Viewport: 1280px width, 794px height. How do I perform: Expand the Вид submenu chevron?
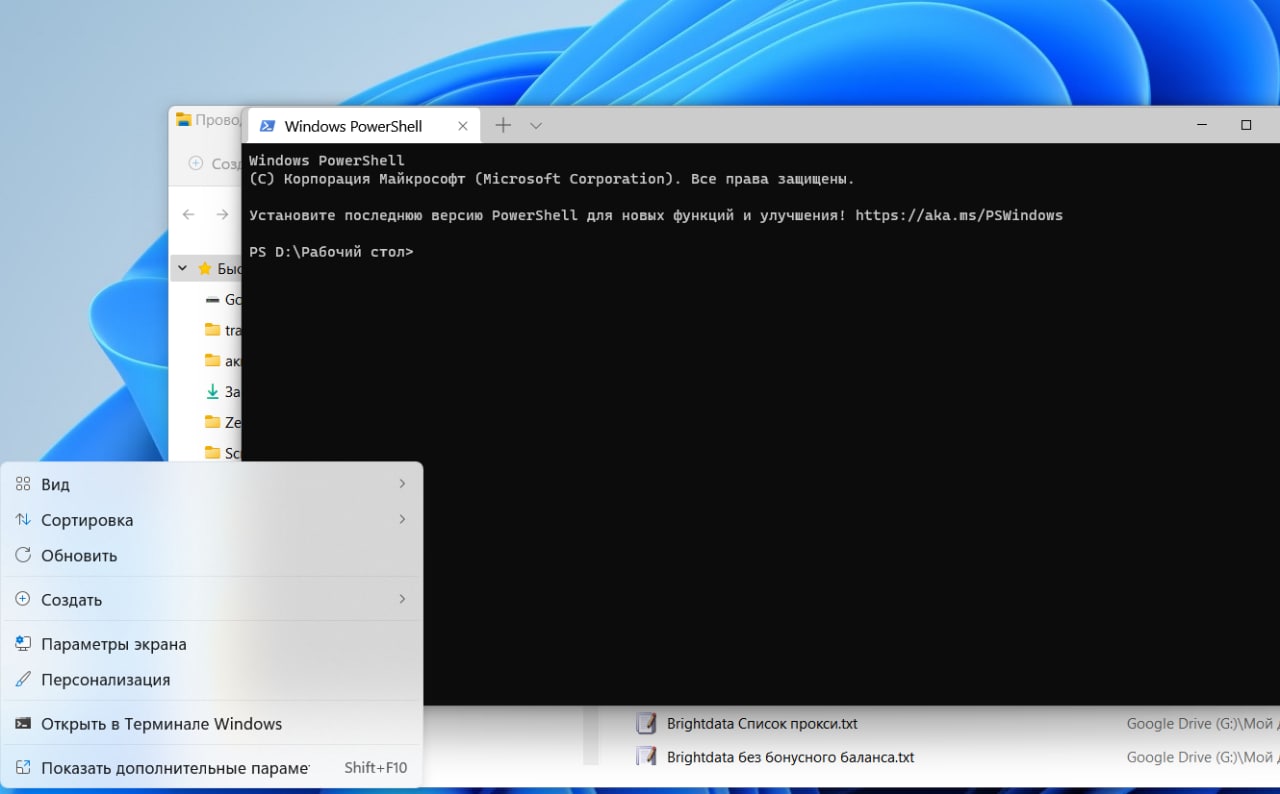click(x=402, y=484)
